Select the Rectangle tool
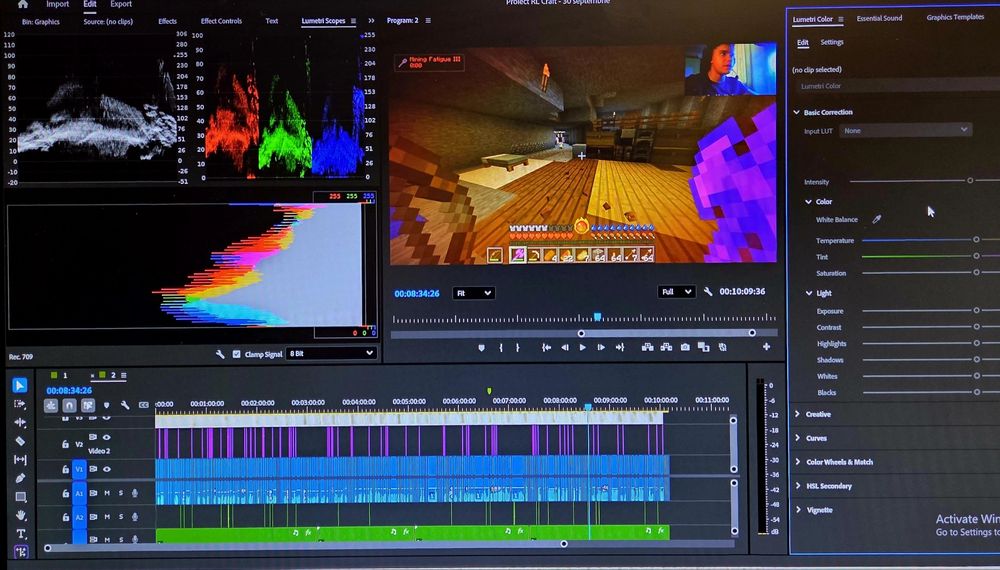This screenshot has width=1000, height=570. 20,497
